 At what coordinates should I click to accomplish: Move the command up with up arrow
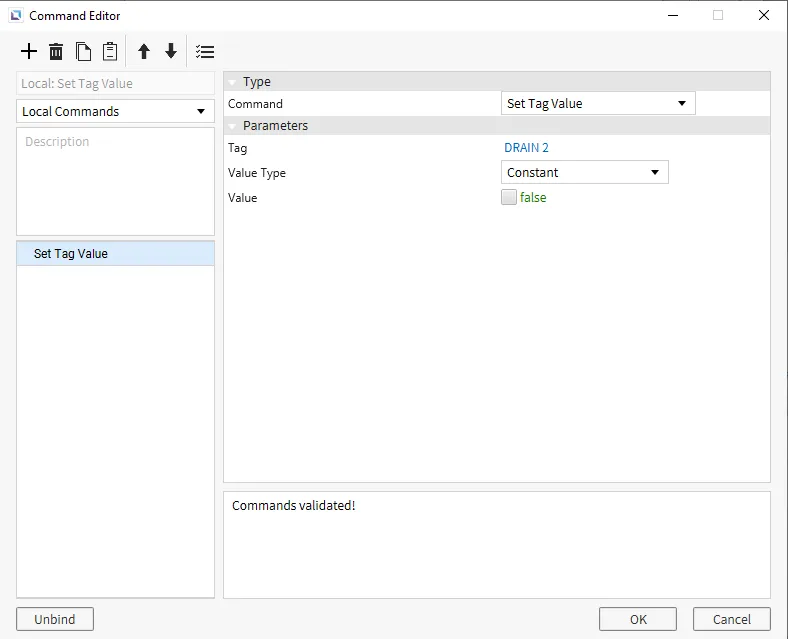(144, 52)
